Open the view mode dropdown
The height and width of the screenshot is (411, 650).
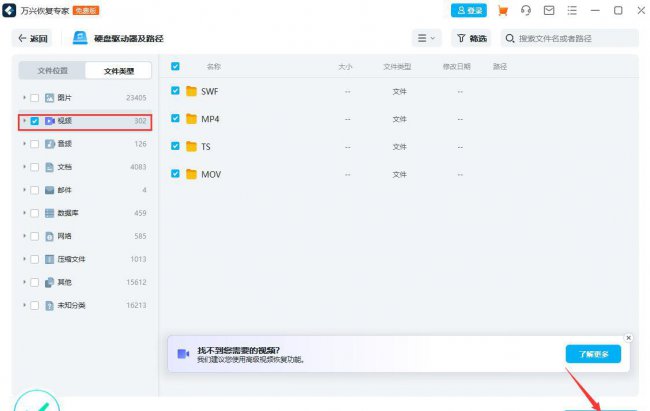426,38
